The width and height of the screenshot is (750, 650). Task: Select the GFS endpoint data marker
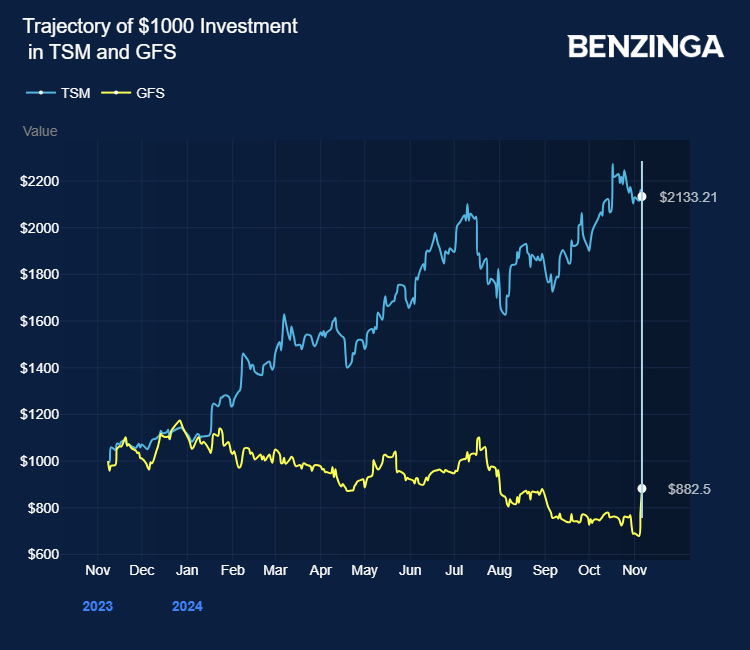(x=642, y=488)
